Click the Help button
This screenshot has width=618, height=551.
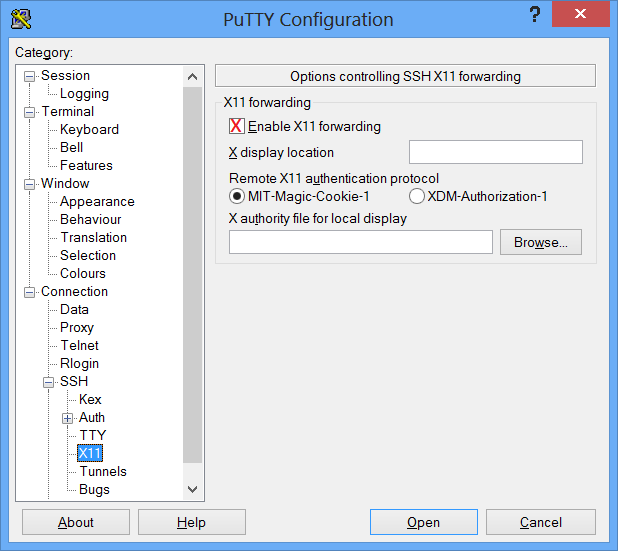pos(192,522)
